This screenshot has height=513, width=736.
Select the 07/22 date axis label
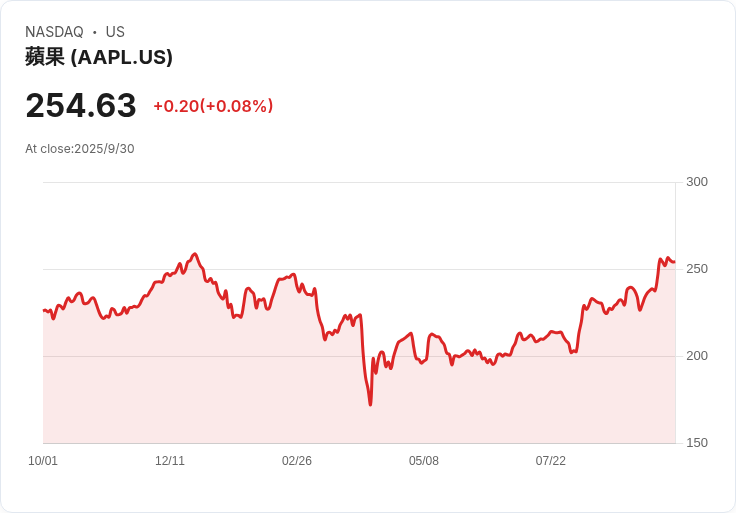(x=551, y=461)
